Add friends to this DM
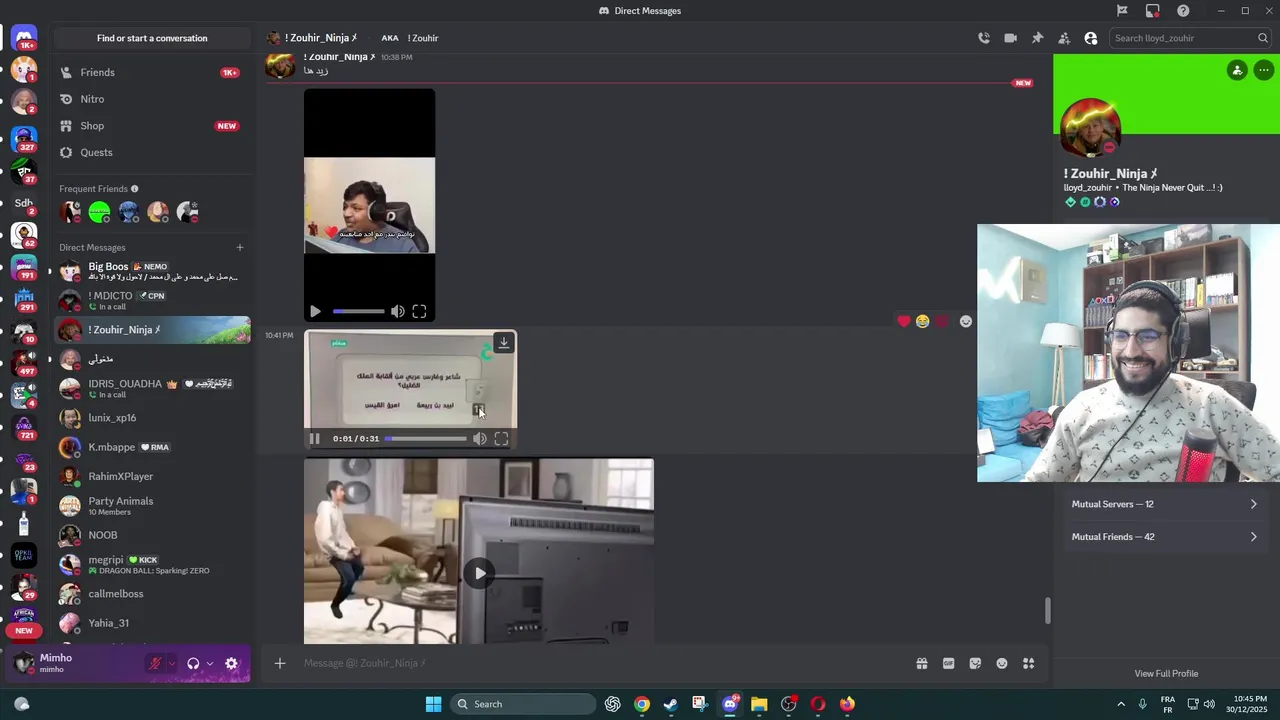Viewport: 1280px width, 720px height. click(1064, 38)
